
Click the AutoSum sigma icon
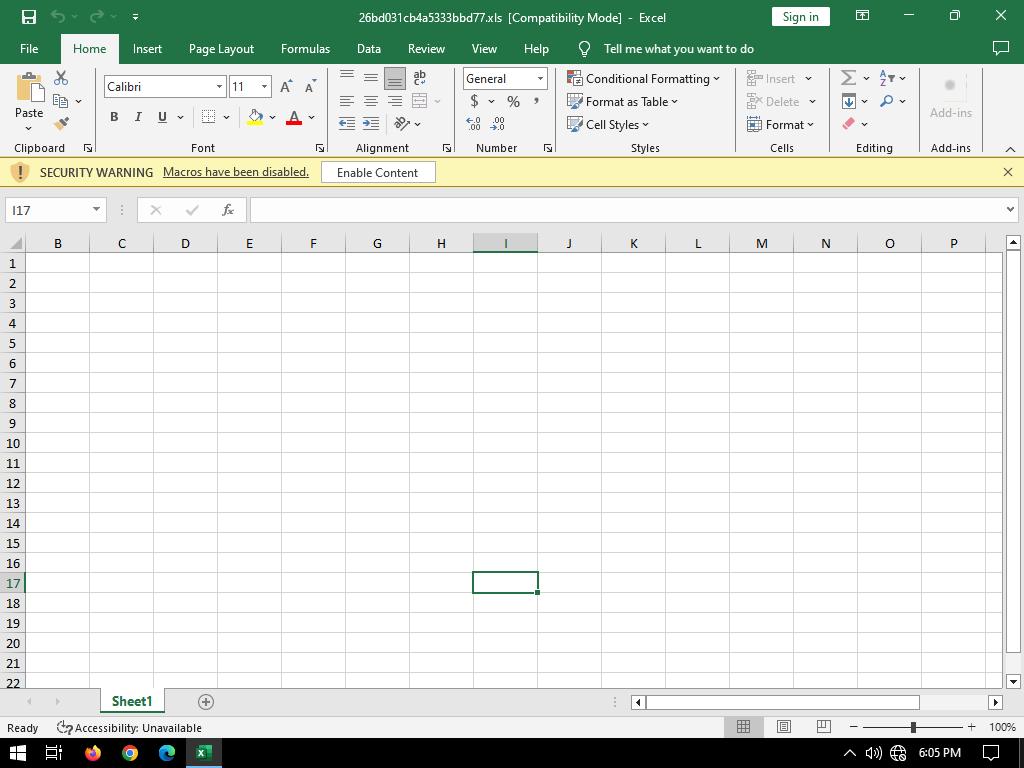848,78
